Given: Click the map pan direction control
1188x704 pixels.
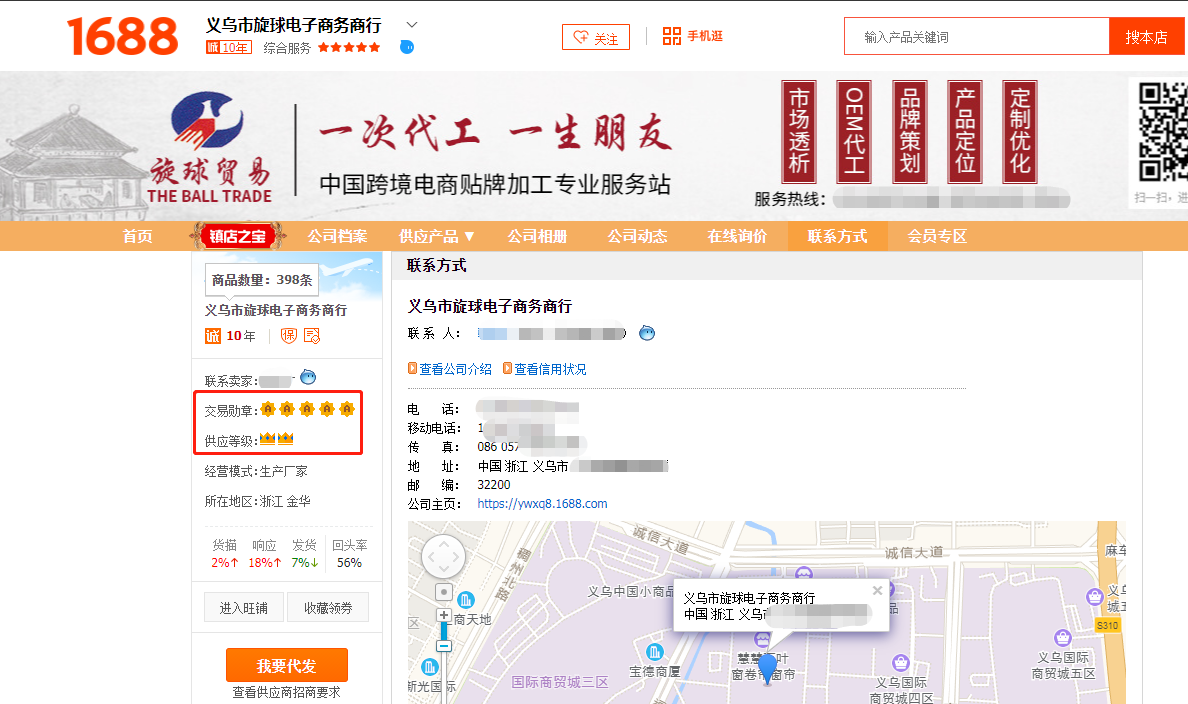Looking at the screenshot, I should (x=443, y=557).
